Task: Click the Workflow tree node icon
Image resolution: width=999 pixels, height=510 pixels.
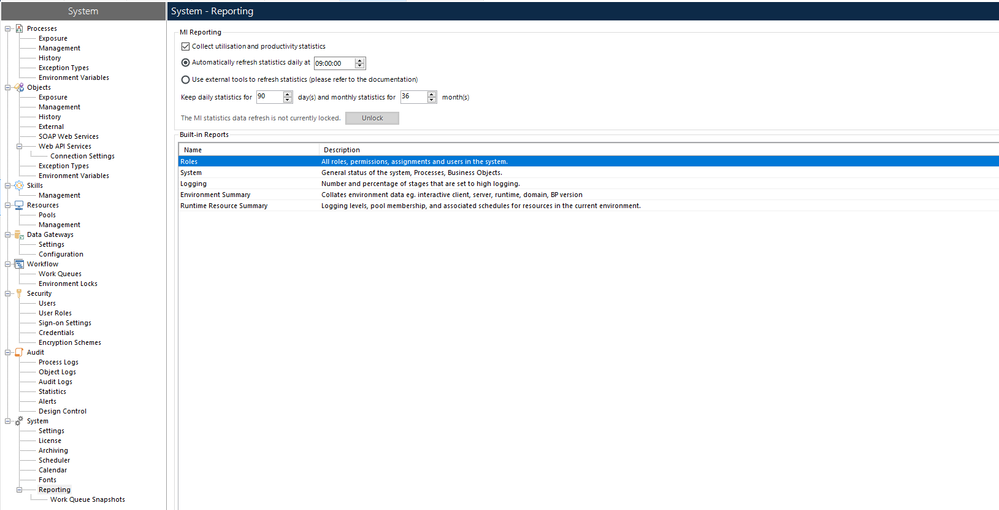Action: pos(19,264)
